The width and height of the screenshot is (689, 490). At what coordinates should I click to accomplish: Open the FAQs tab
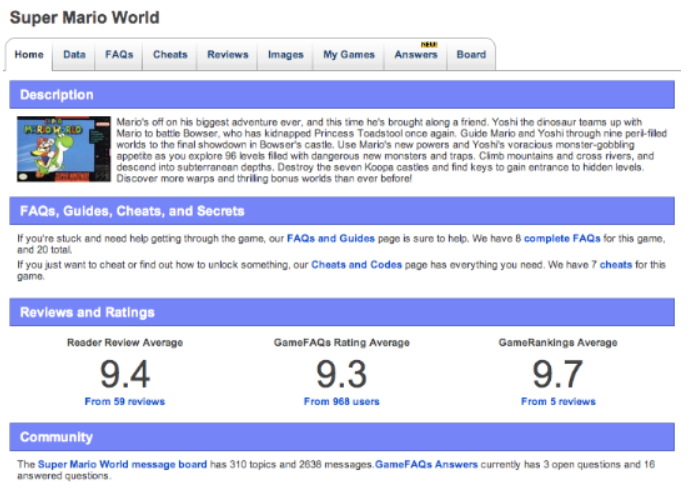[x=119, y=55]
